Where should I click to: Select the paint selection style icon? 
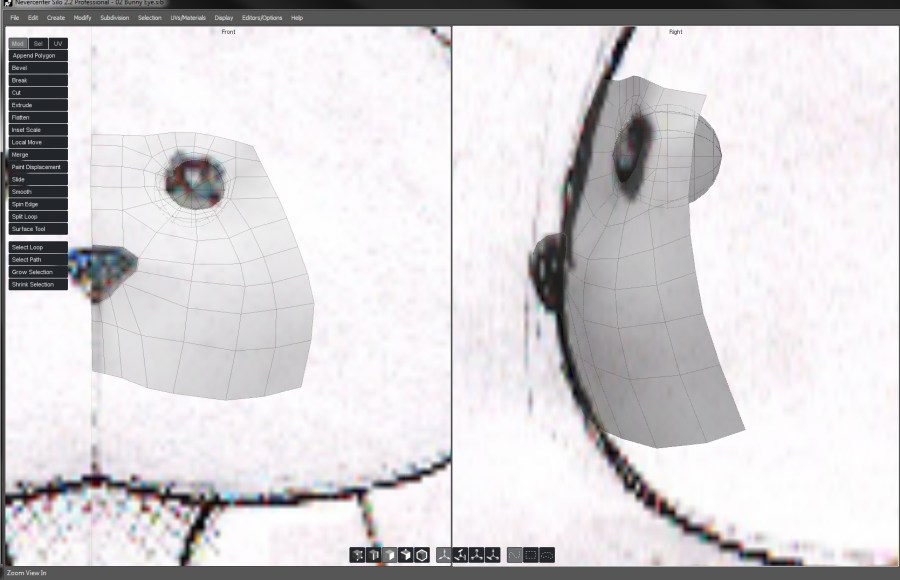point(514,555)
